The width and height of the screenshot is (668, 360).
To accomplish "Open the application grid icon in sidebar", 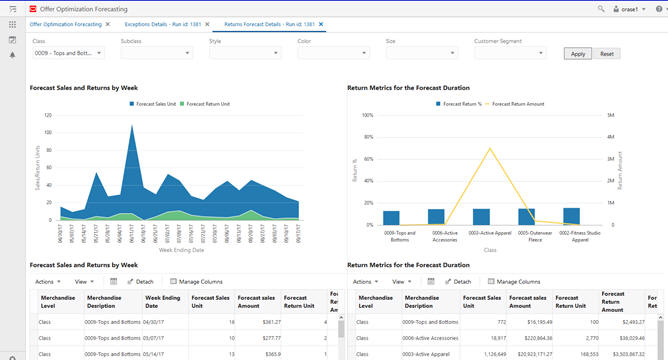I will pyautogui.click(x=12, y=24).
